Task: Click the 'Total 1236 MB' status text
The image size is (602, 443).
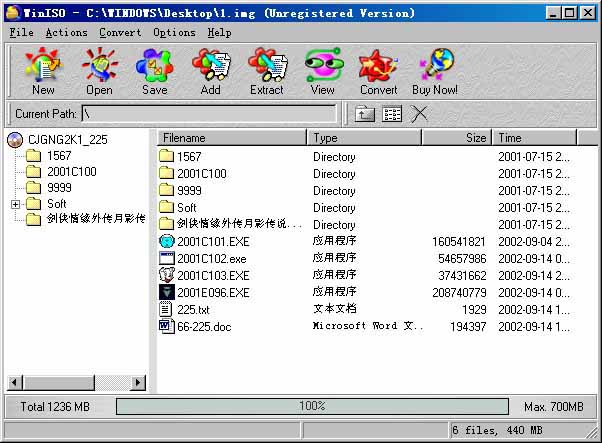Action: tap(55, 407)
